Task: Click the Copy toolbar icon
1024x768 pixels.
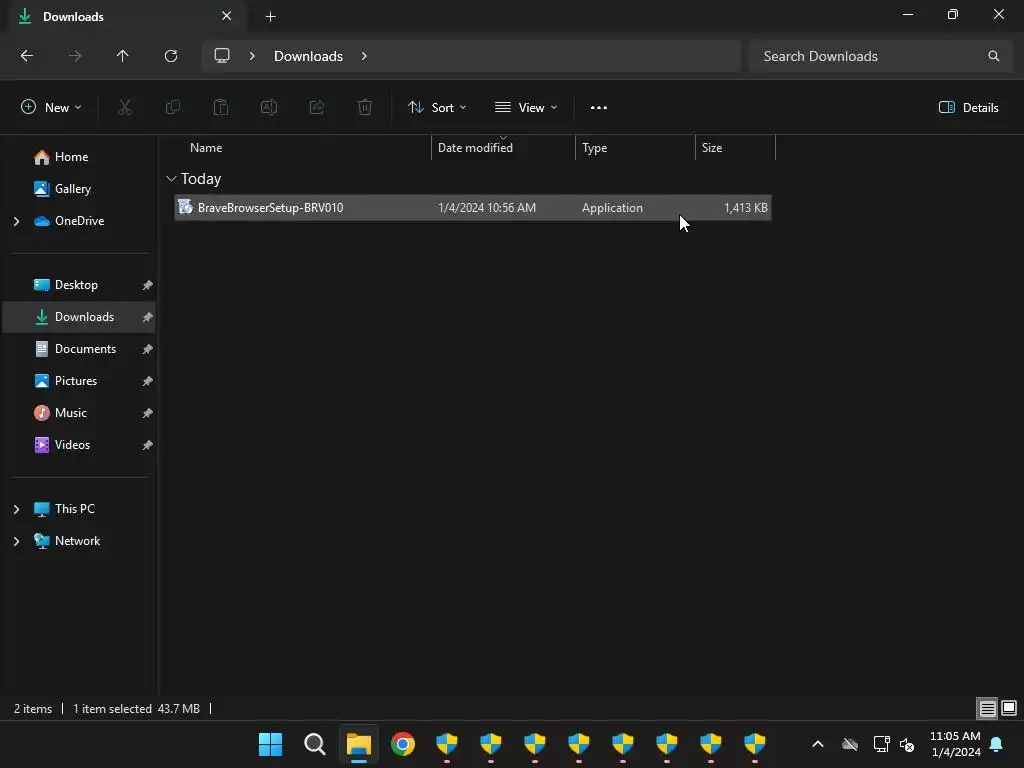Action: [x=173, y=108]
